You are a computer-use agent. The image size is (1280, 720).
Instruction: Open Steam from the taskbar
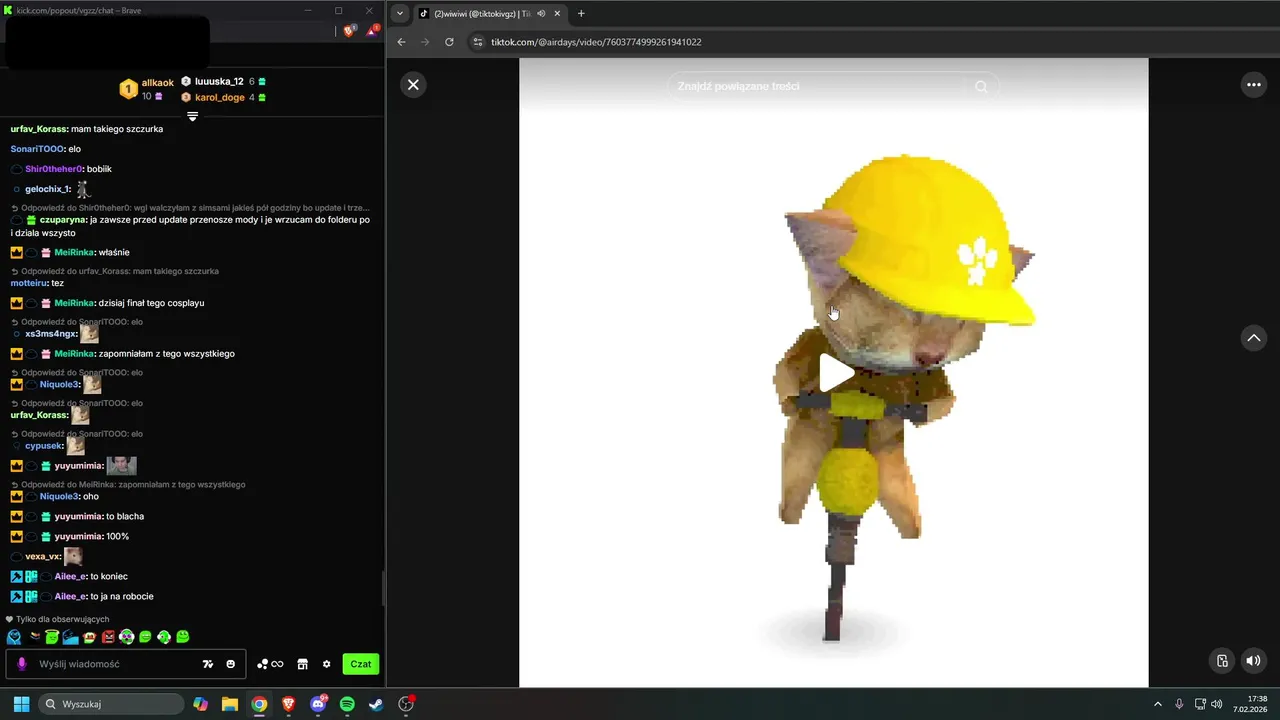[376, 704]
